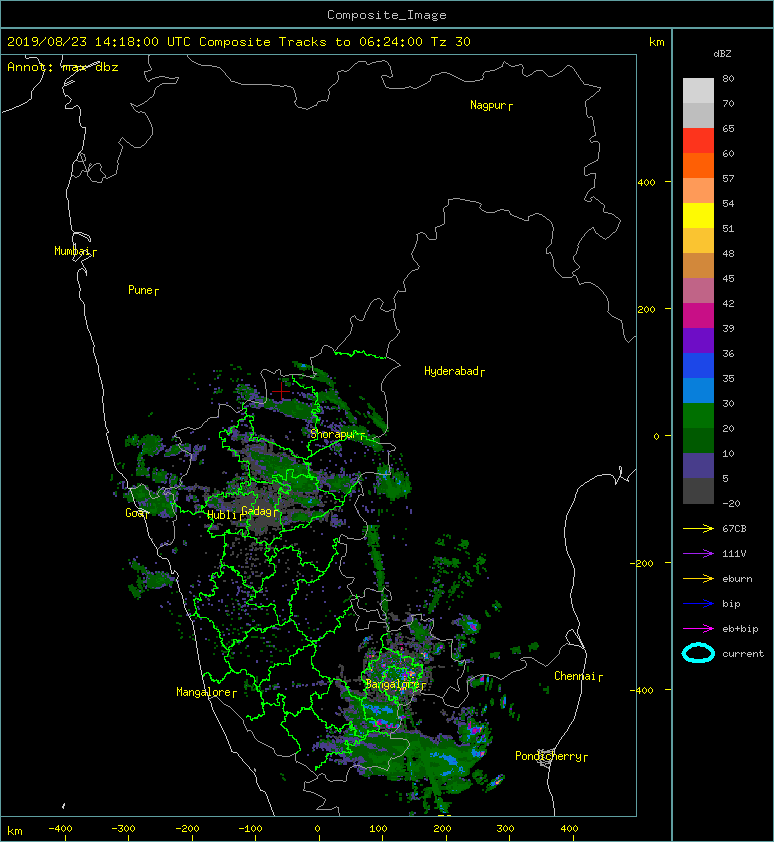Click the cyan ellipse 'current' icon
This screenshot has width=774, height=842.
698,653
